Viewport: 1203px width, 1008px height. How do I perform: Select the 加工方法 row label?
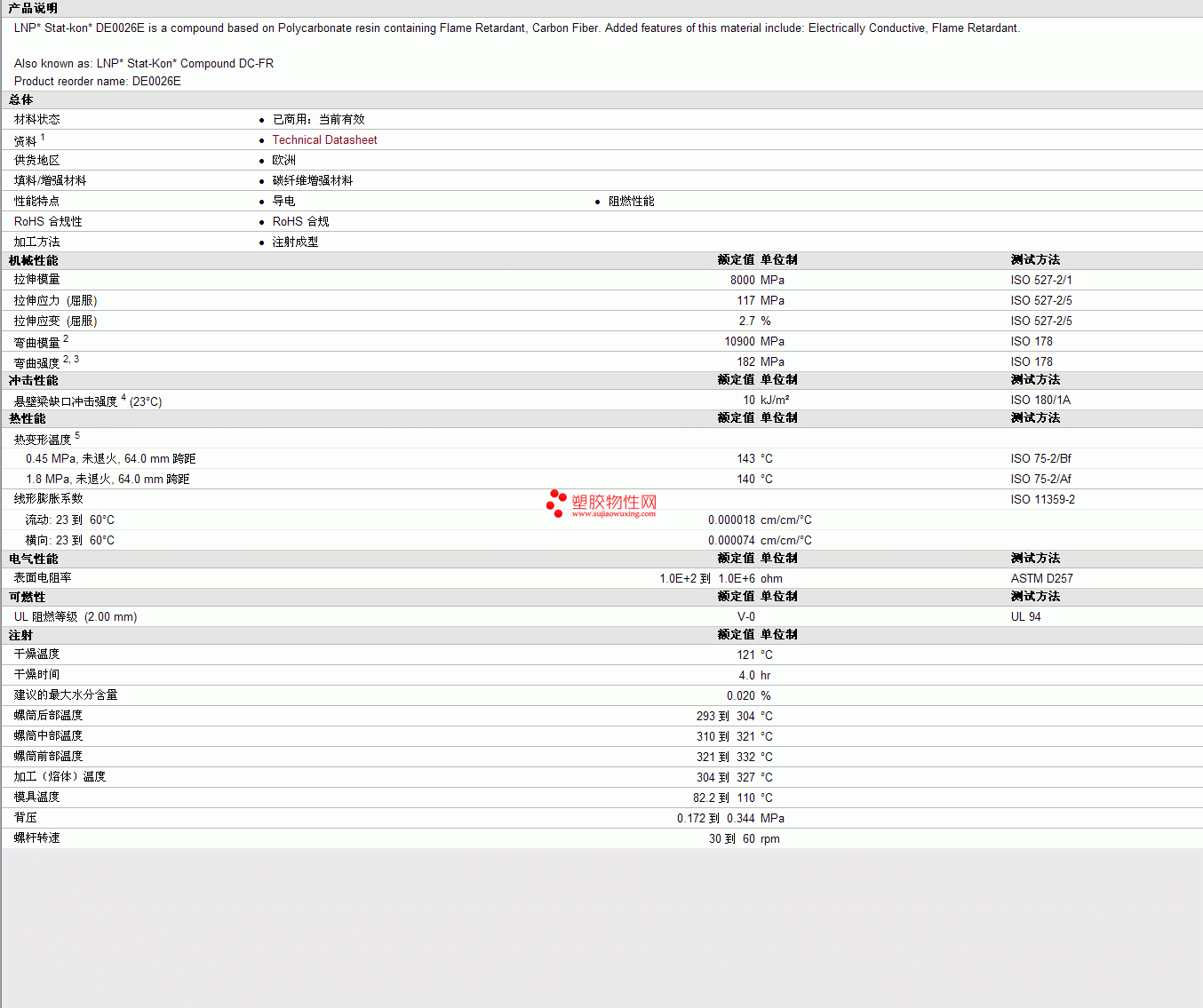coord(36,242)
